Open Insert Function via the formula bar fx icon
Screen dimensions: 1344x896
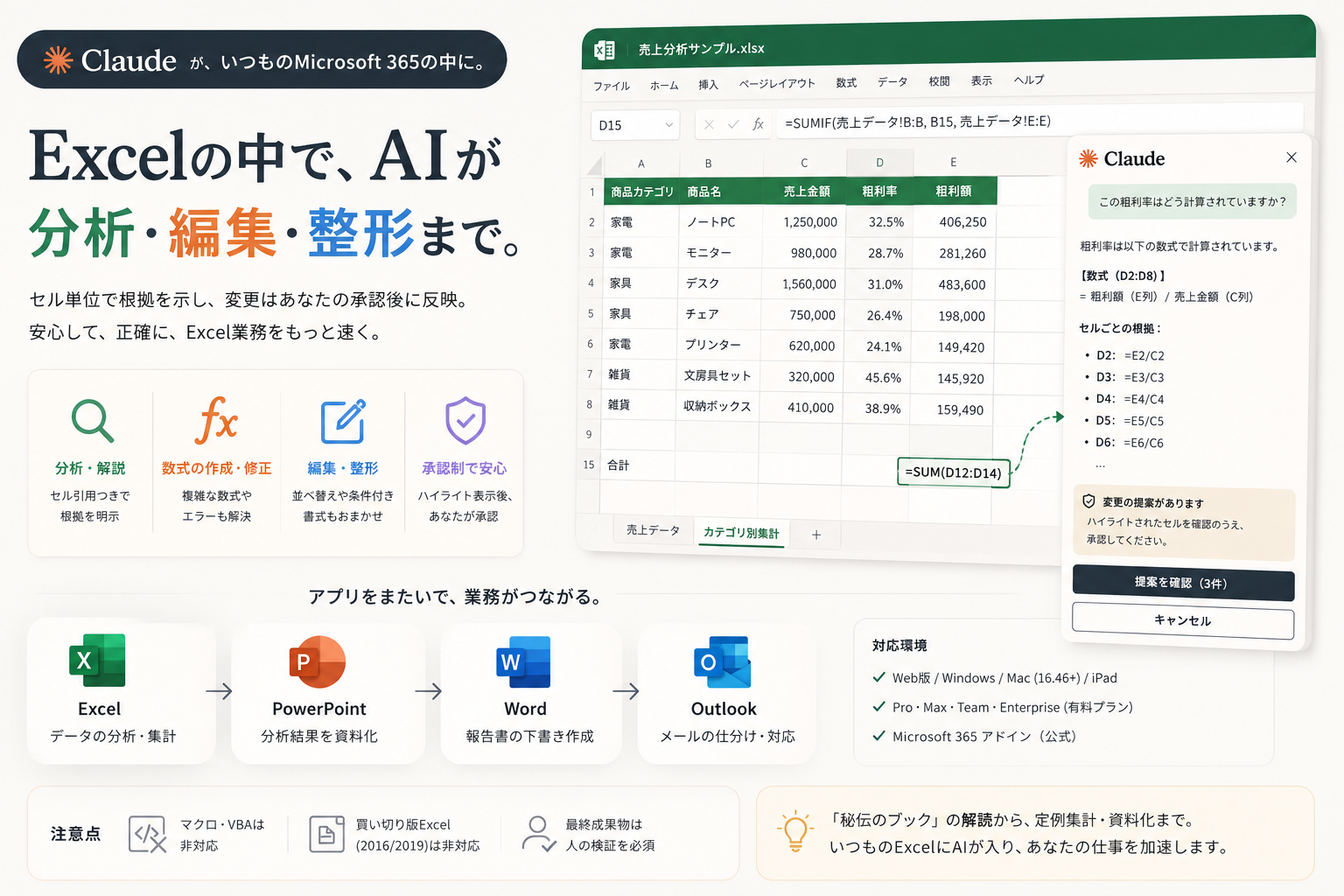click(758, 124)
